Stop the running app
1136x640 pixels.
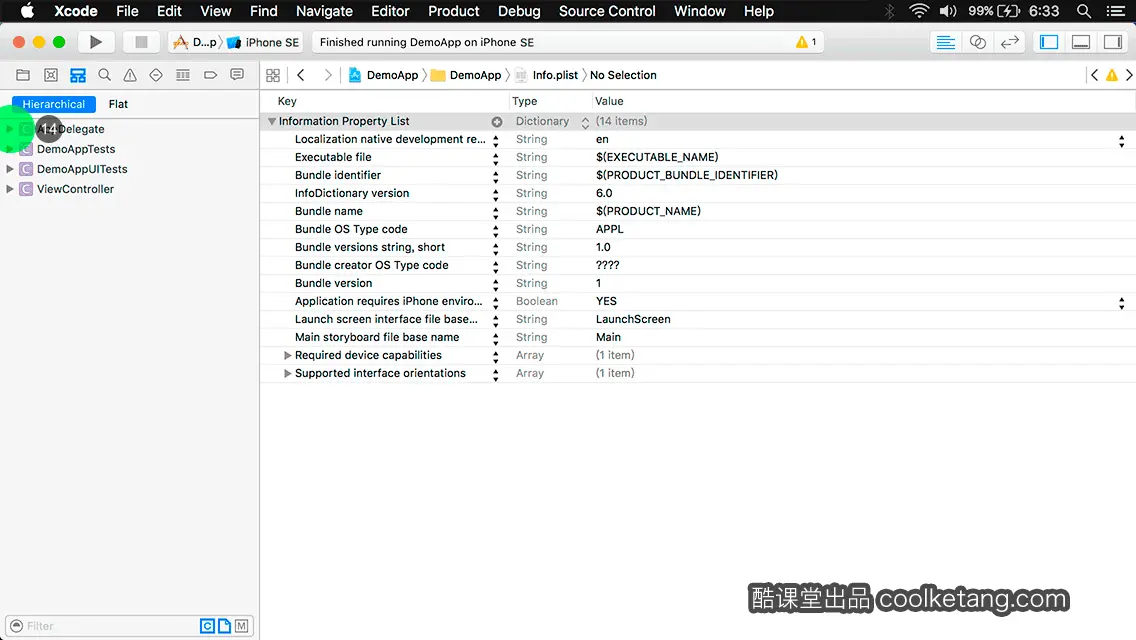click(x=141, y=42)
